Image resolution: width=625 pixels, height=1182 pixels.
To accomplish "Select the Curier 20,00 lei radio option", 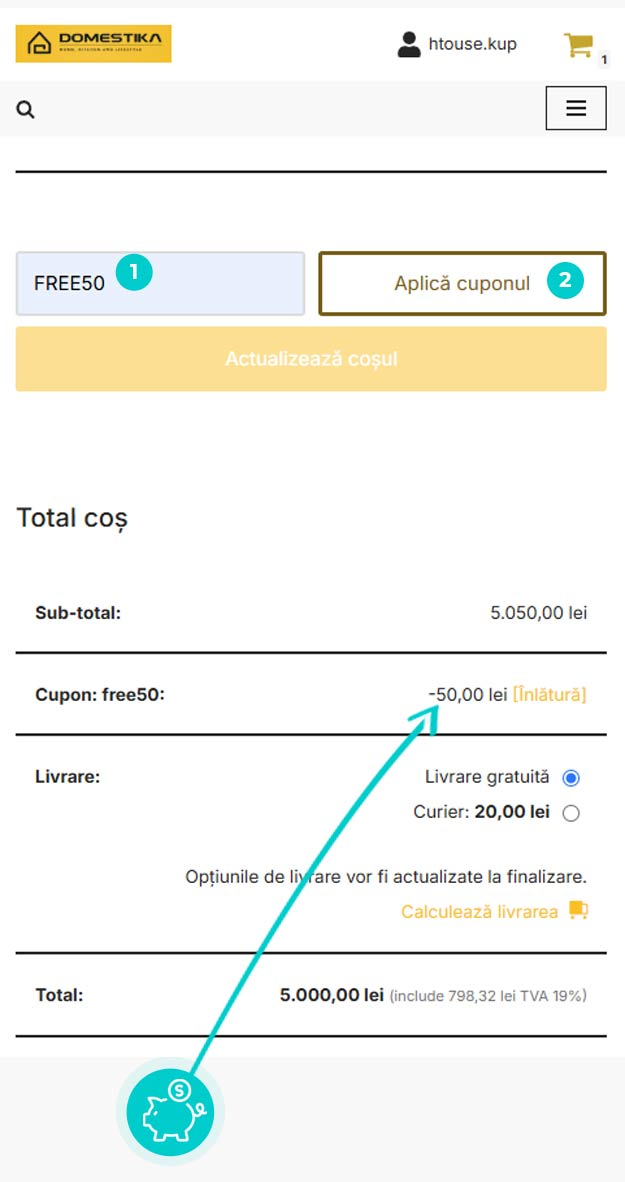I will pyautogui.click(x=571, y=813).
